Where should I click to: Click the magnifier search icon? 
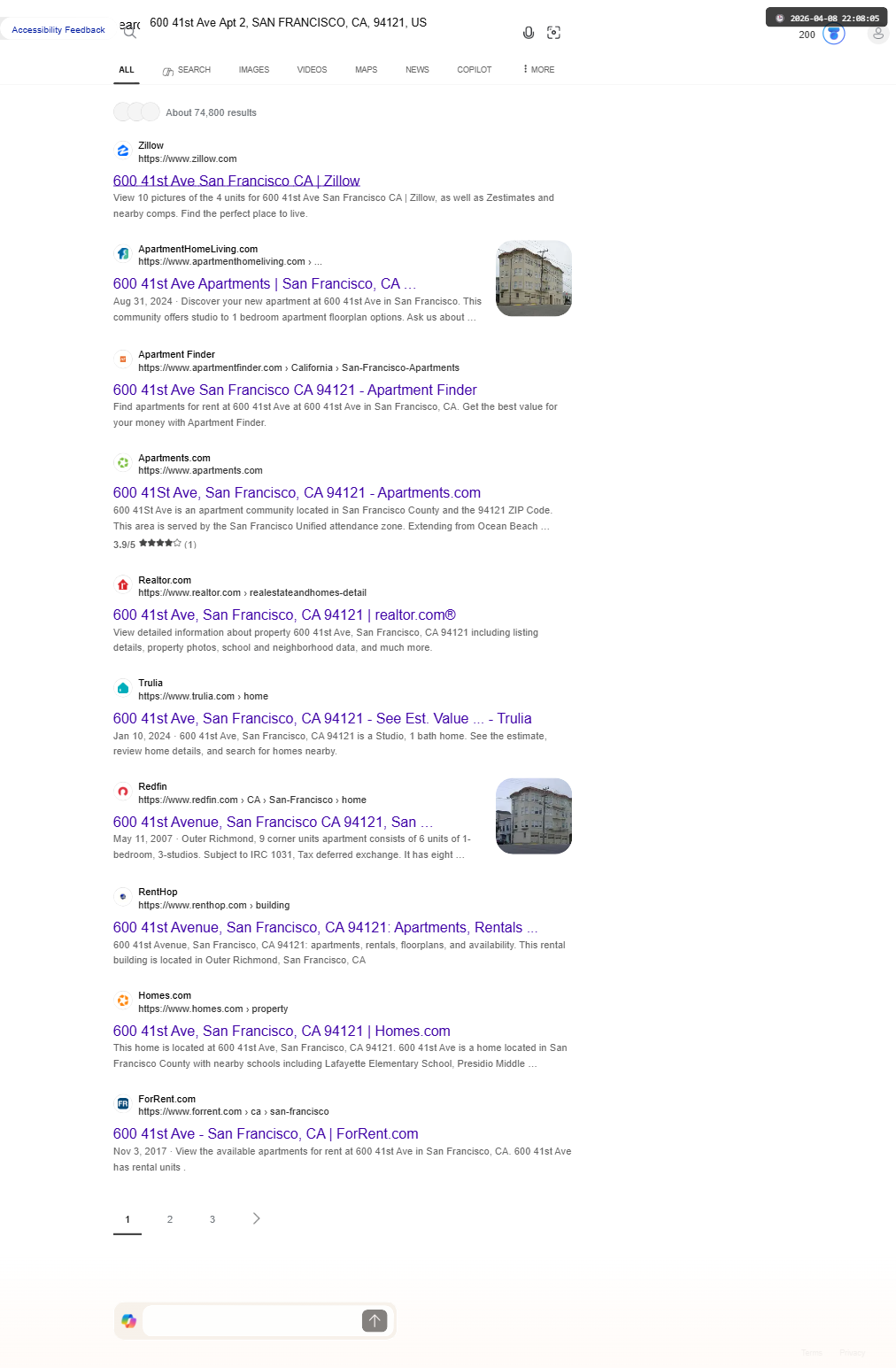click(x=130, y=33)
